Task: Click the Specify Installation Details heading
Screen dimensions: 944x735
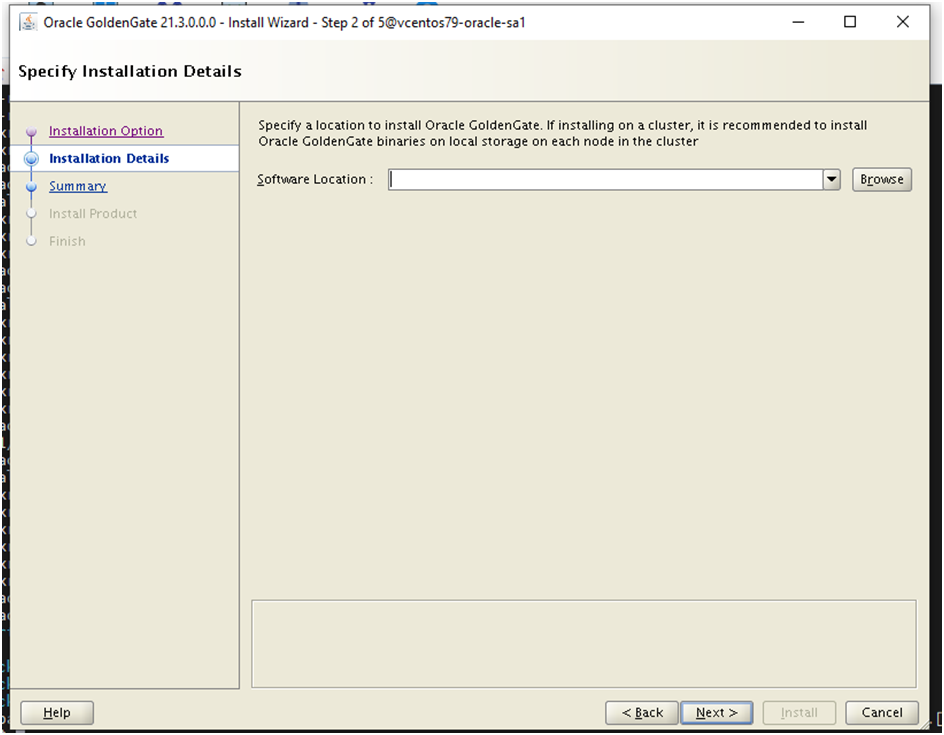Action: 129,71
